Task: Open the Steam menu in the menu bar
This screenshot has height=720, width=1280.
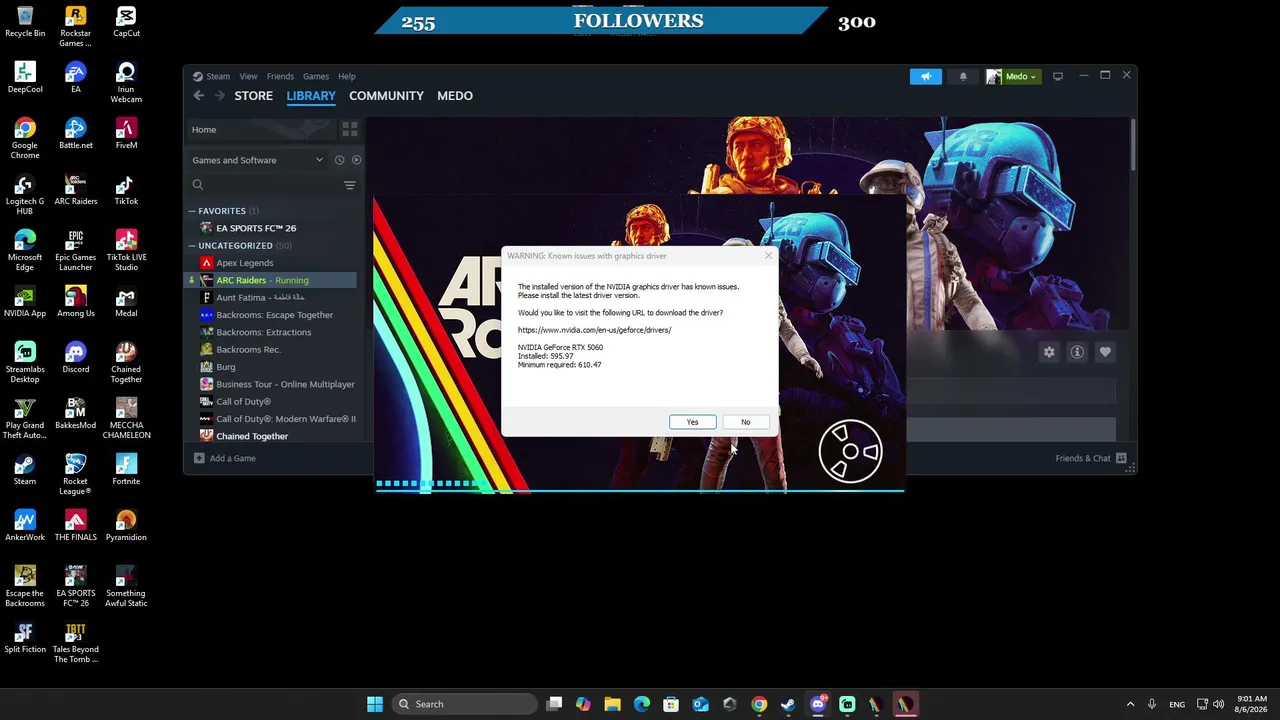Action: [218, 76]
